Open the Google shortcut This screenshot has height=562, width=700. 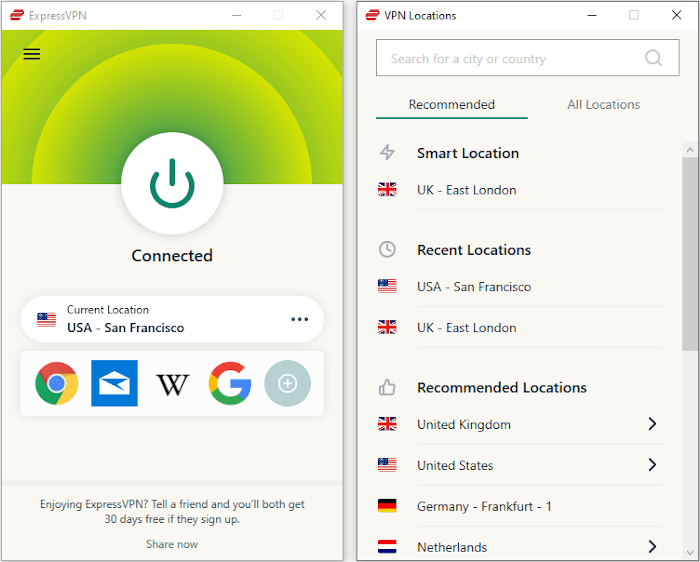point(230,383)
